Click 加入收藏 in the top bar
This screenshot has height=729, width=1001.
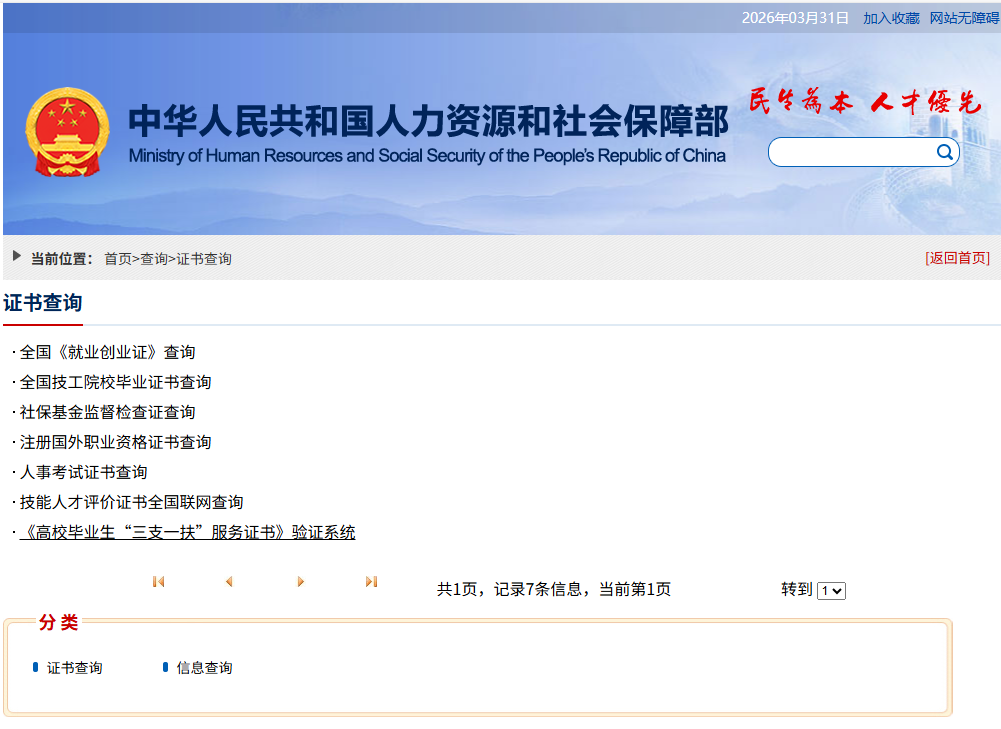point(891,18)
